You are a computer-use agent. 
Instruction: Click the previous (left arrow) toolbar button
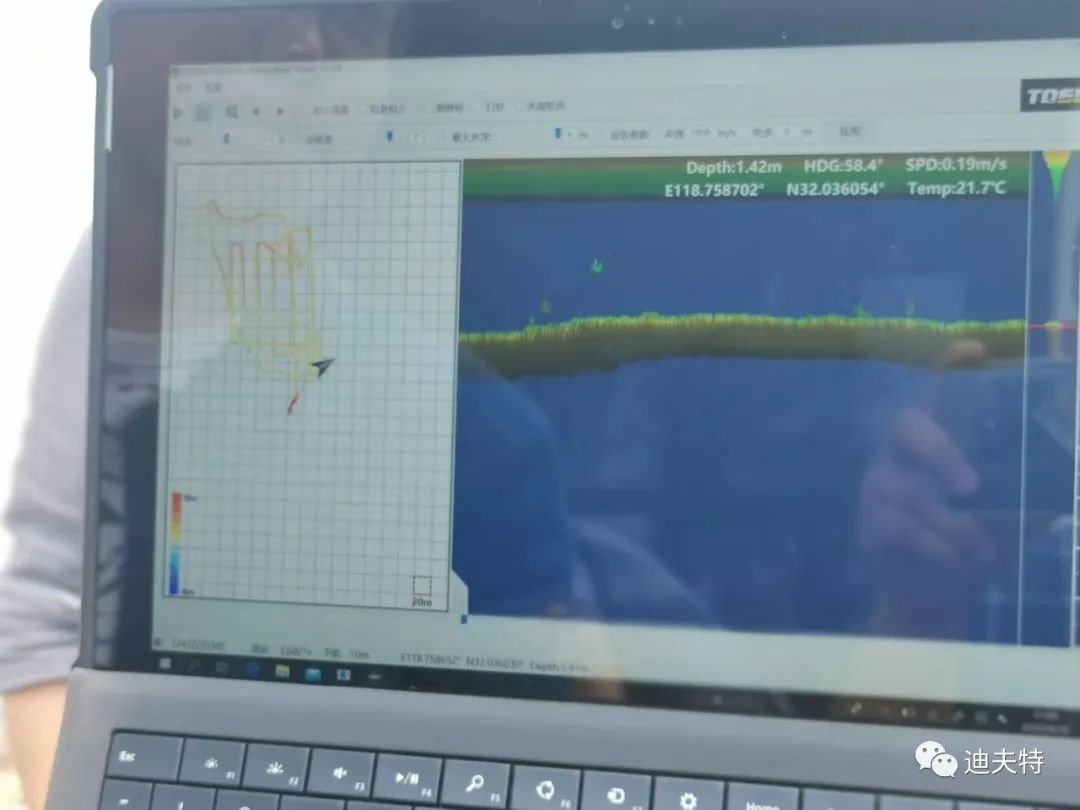(257, 112)
